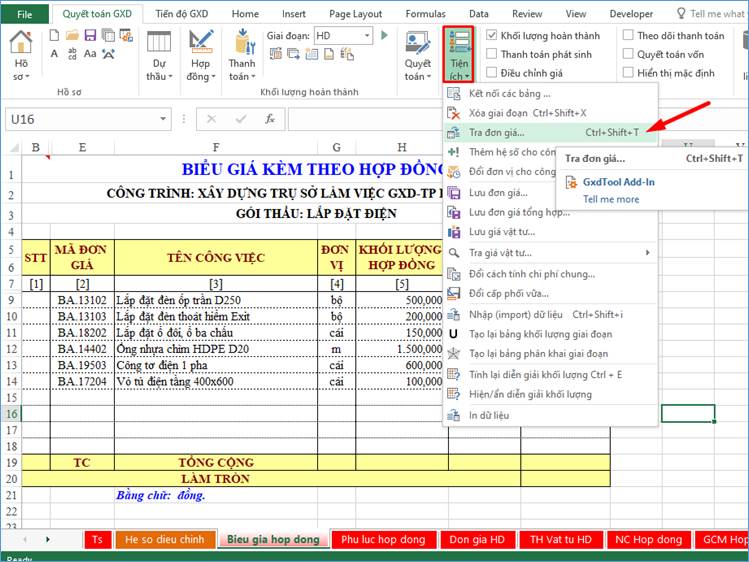Screen dimensions: 749x562
Task: Click the Tell me more link
Action: point(611,199)
